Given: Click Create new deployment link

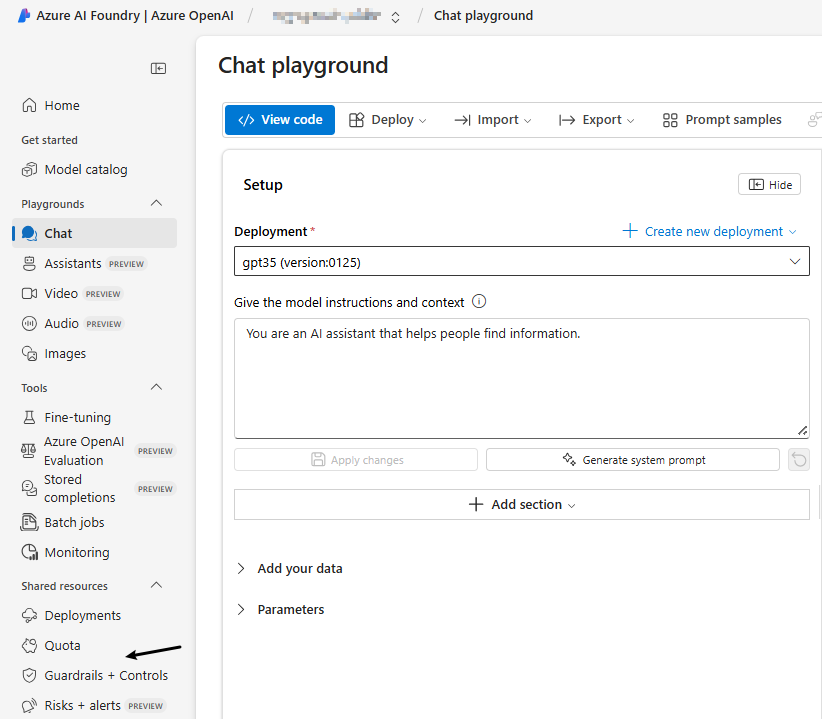Looking at the screenshot, I should coord(709,231).
